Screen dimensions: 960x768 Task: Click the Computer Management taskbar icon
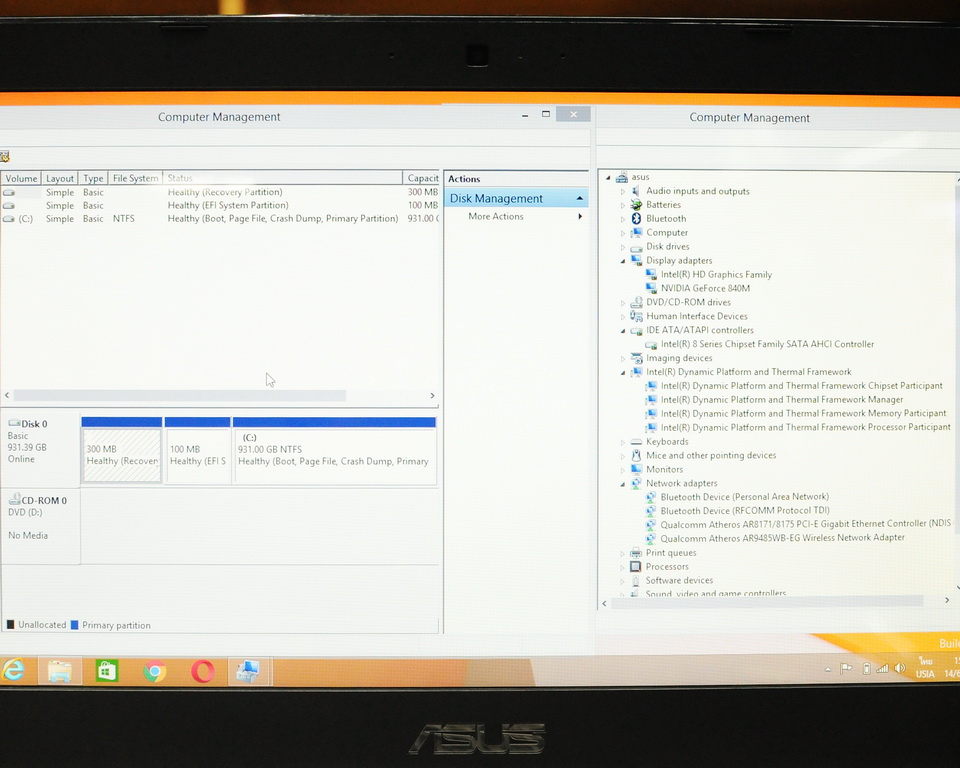tap(250, 671)
